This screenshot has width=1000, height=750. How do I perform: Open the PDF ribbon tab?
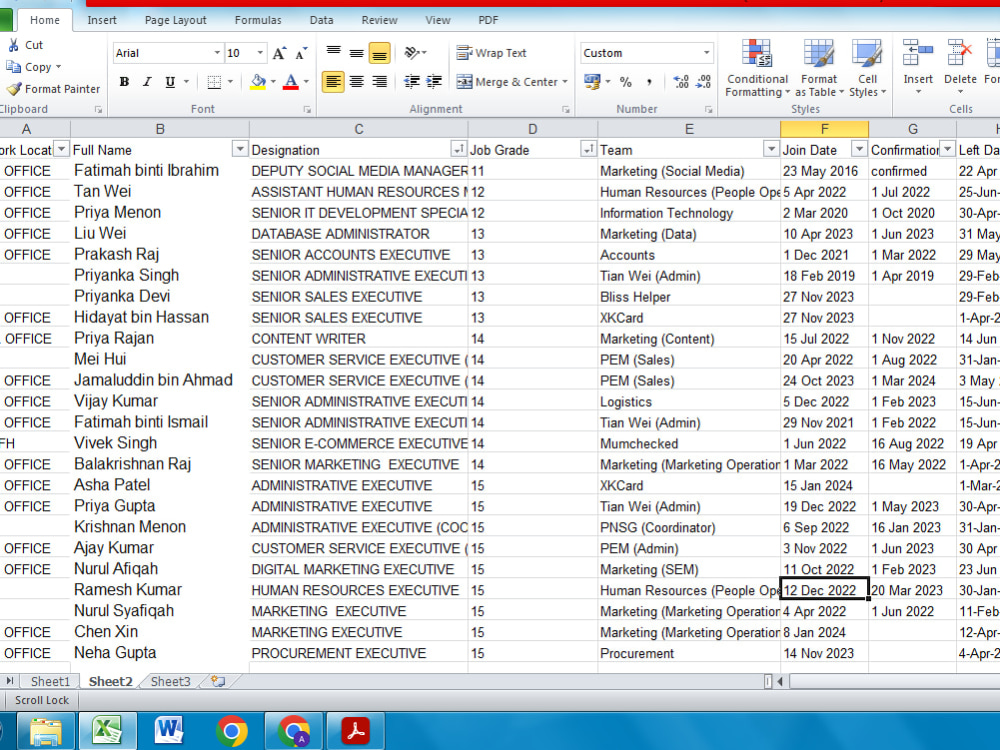[489, 20]
